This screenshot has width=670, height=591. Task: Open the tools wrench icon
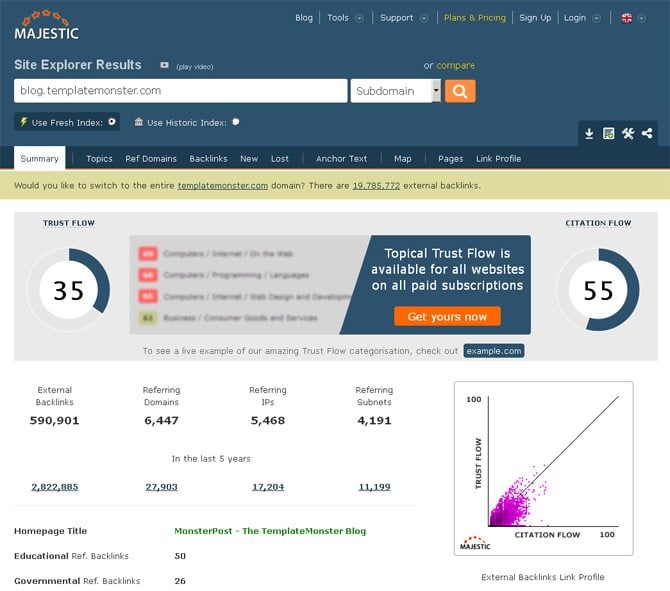(628, 134)
